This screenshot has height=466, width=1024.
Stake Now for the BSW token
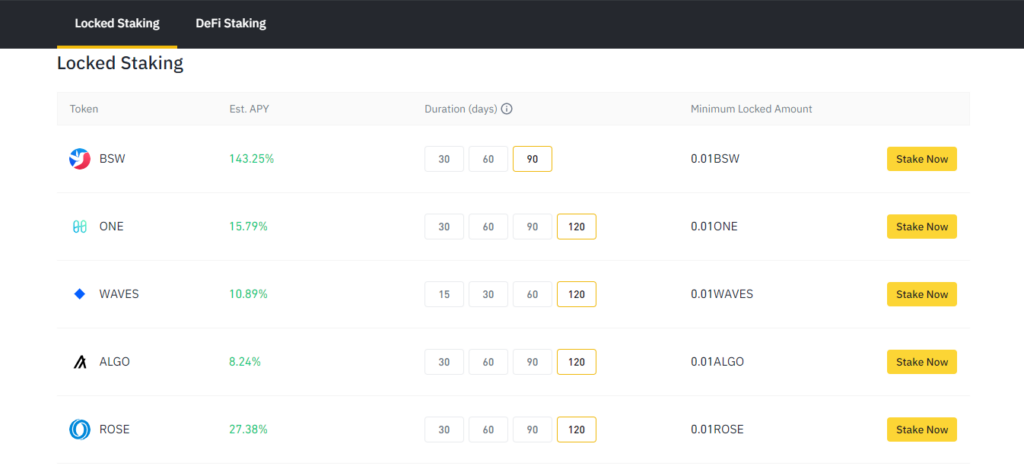[x=921, y=159]
